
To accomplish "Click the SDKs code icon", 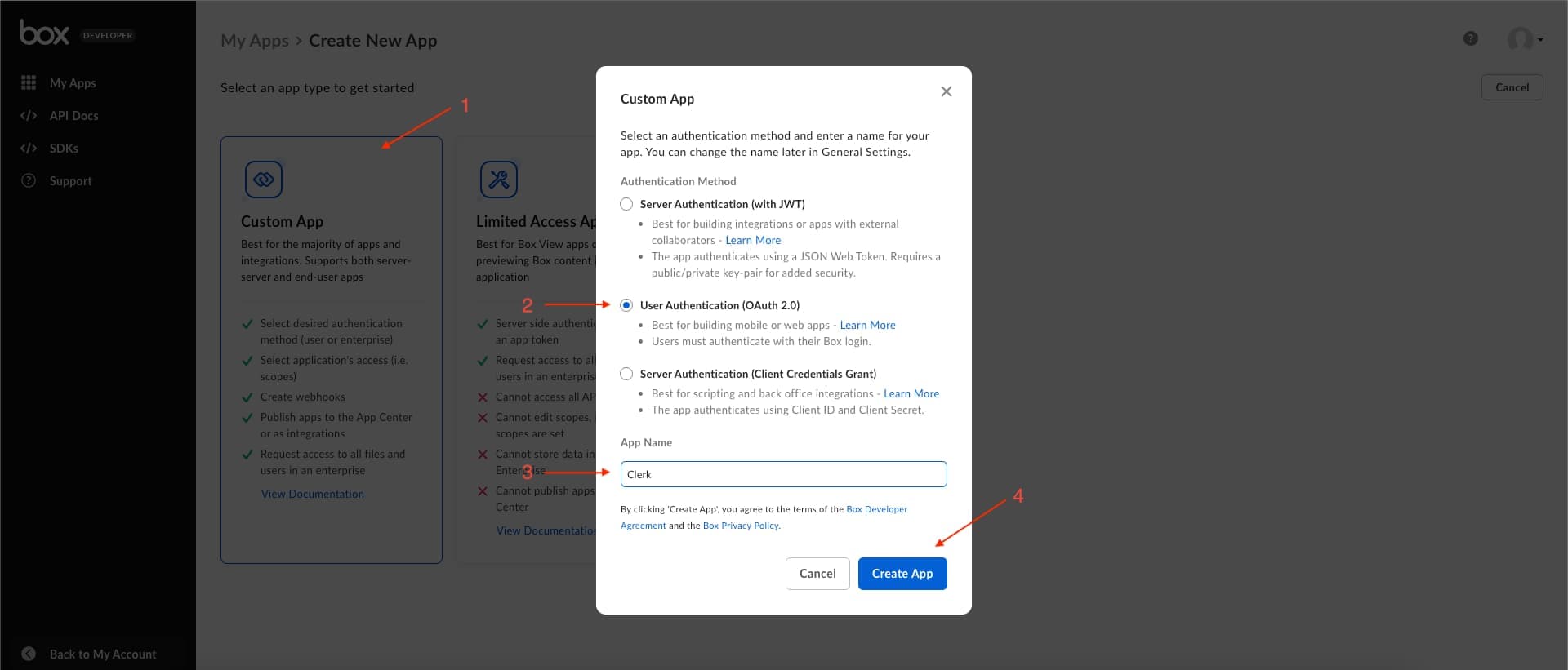I will [29, 148].
